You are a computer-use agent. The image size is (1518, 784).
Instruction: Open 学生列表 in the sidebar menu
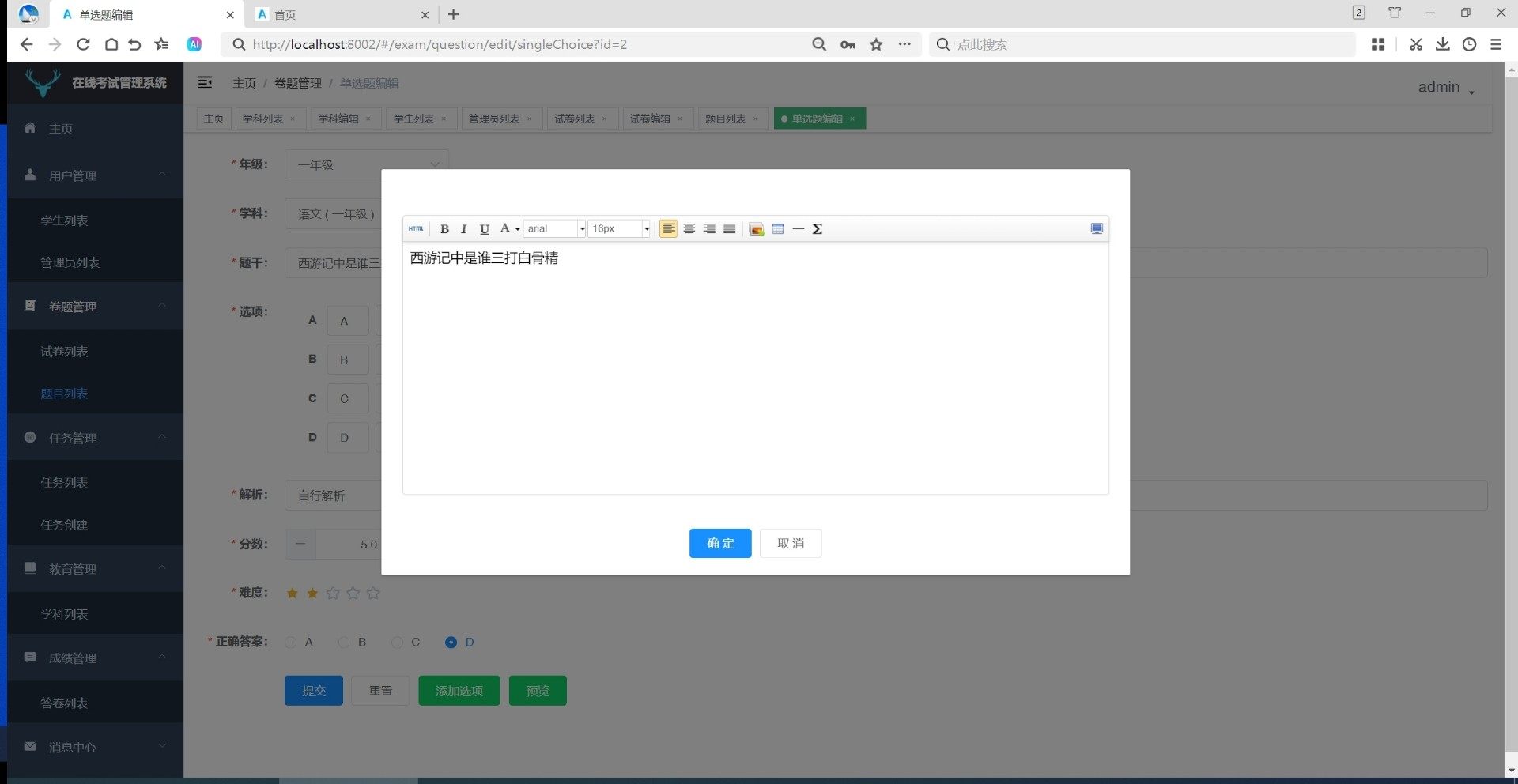tap(64, 220)
